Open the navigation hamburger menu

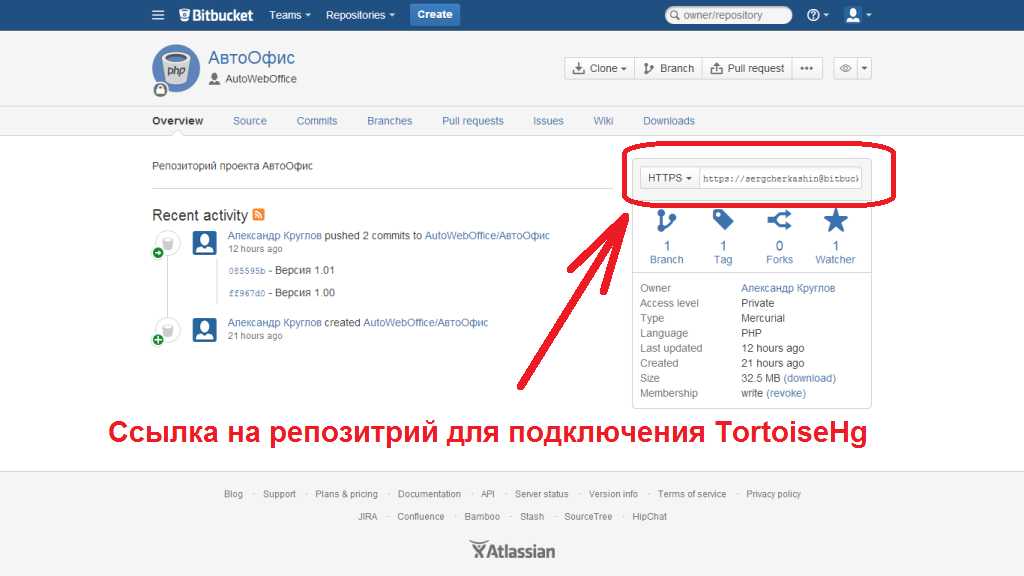[x=157, y=14]
